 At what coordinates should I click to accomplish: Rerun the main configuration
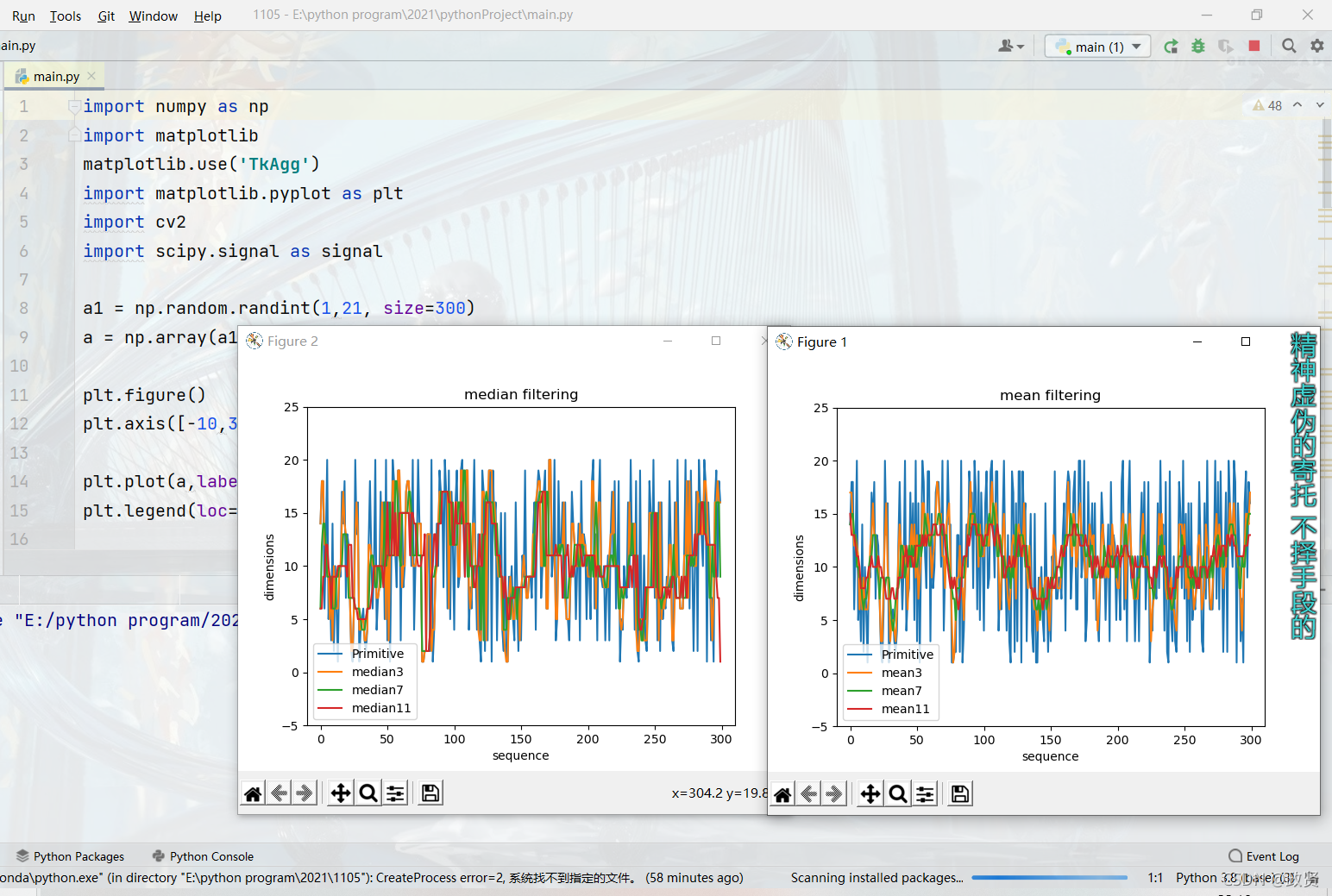(x=1171, y=46)
